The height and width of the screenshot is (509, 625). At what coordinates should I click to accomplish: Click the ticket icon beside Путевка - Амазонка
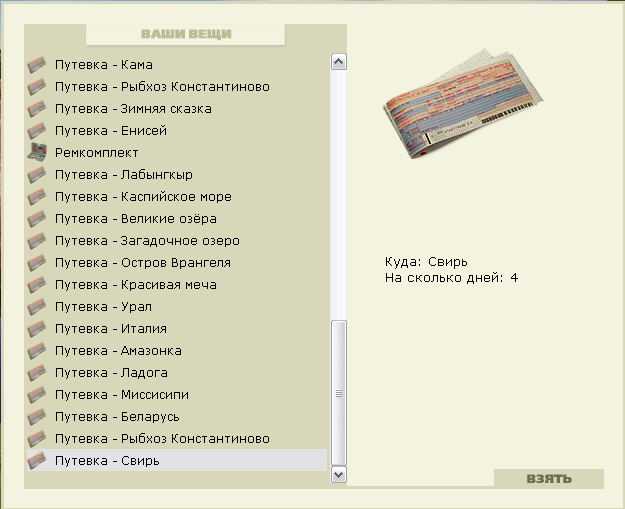[x=37, y=350]
